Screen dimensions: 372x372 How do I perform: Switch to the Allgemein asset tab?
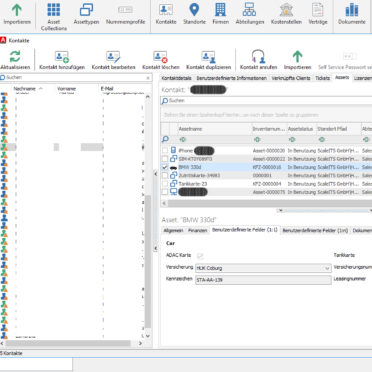point(173,230)
